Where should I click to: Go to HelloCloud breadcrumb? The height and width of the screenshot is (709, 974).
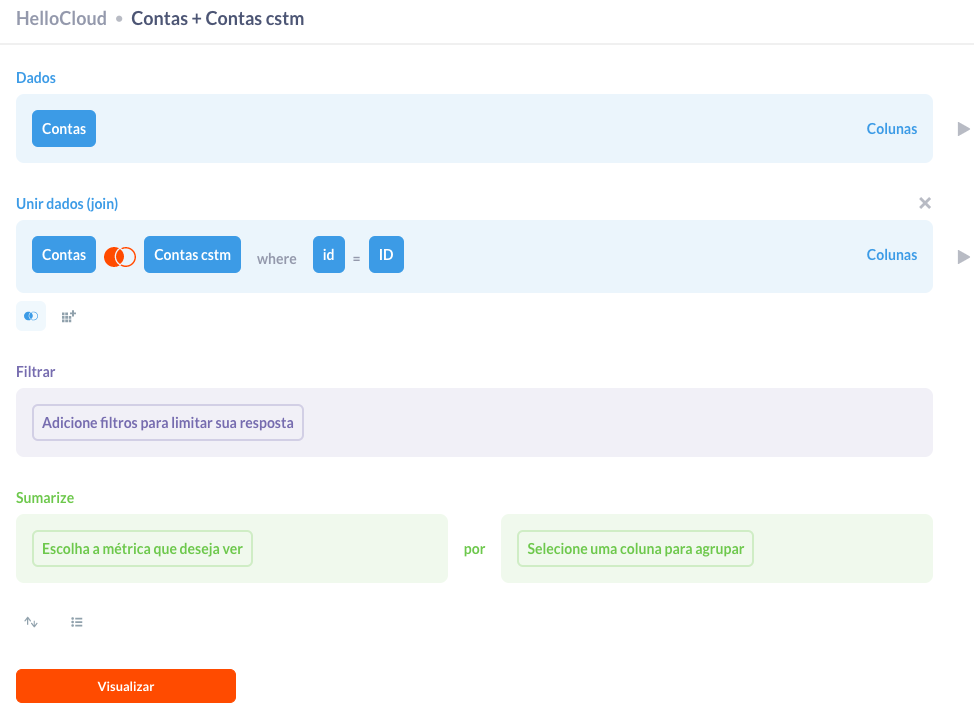pos(61,19)
